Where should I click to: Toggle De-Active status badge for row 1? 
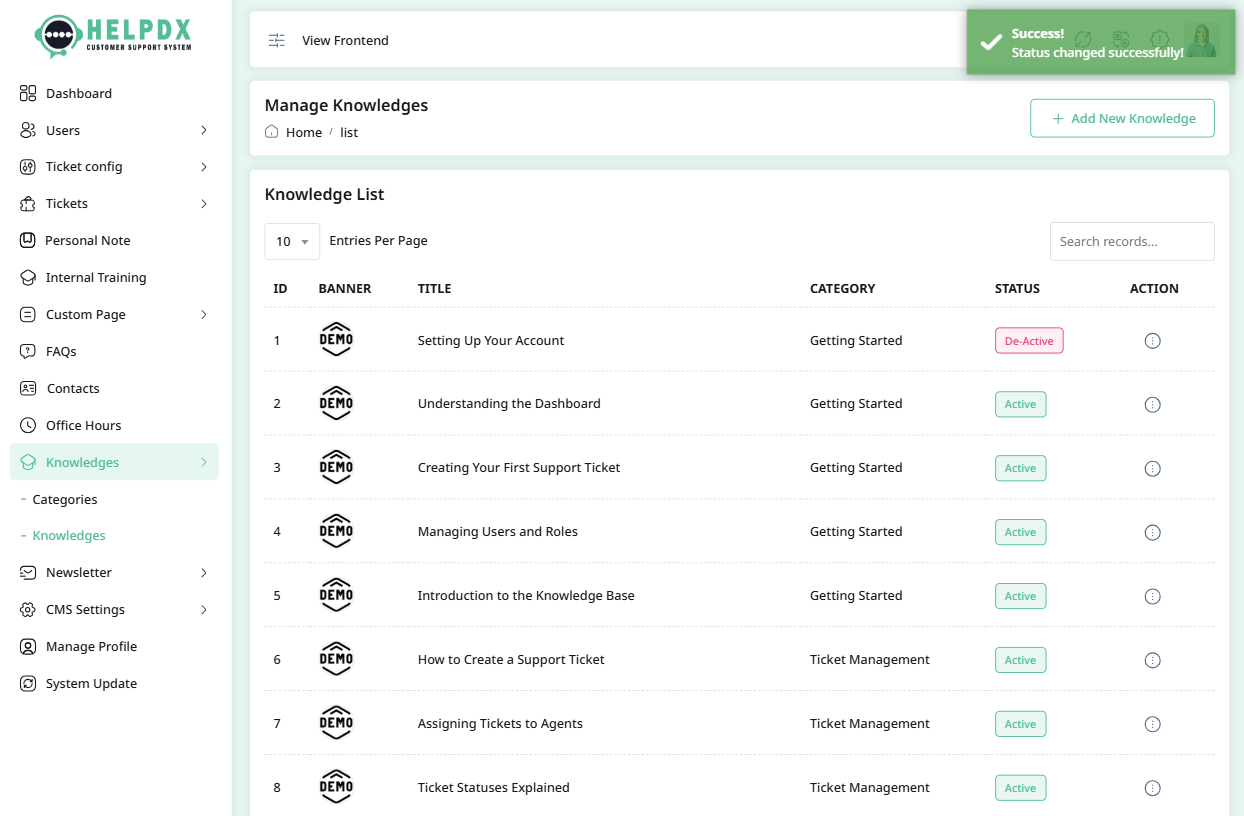[1028, 341]
